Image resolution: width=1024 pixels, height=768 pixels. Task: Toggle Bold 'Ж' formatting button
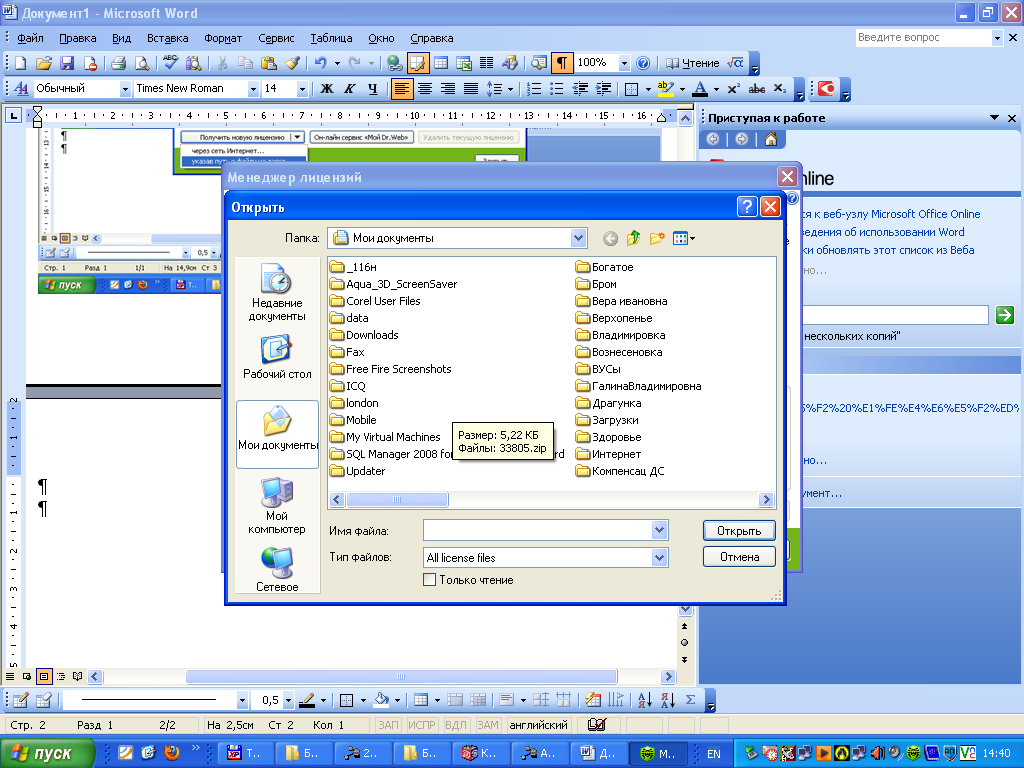coord(327,89)
